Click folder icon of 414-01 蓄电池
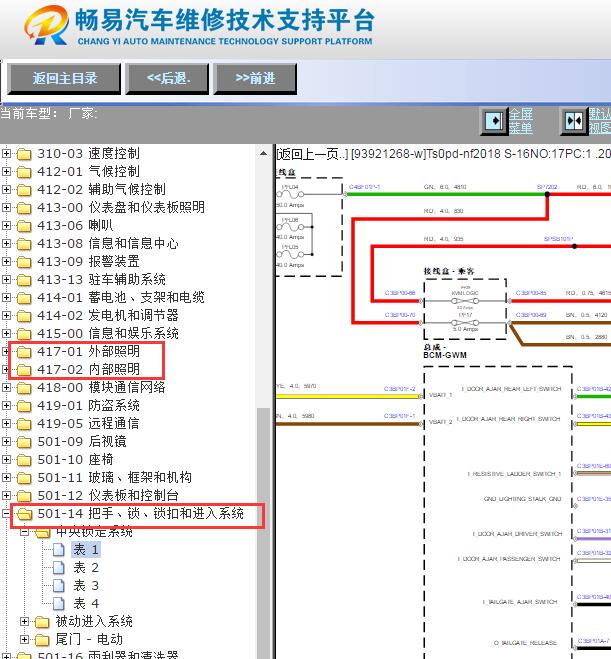Image resolution: width=611 pixels, height=659 pixels. [x=24, y=298]
